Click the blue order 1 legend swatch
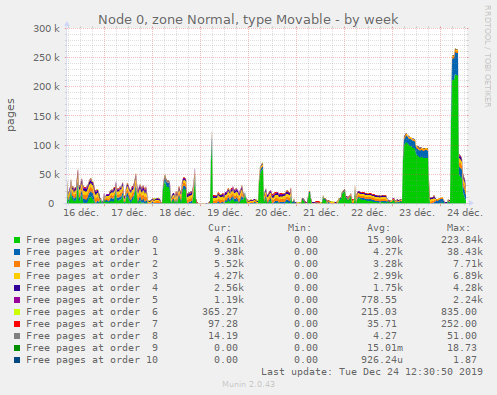This screenshot has width=497, height=395. coord(17,252)
